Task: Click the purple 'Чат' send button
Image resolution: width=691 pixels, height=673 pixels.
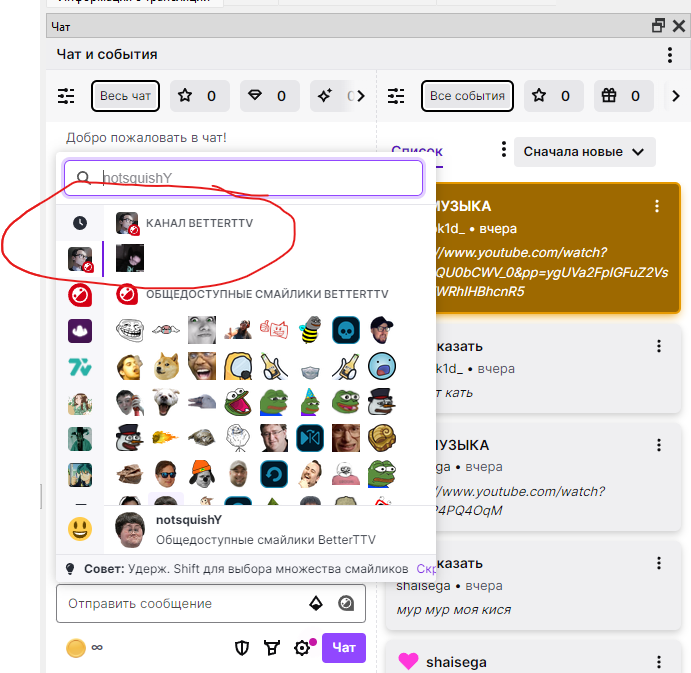Action: pyautogui.click(x=344, y=647)
